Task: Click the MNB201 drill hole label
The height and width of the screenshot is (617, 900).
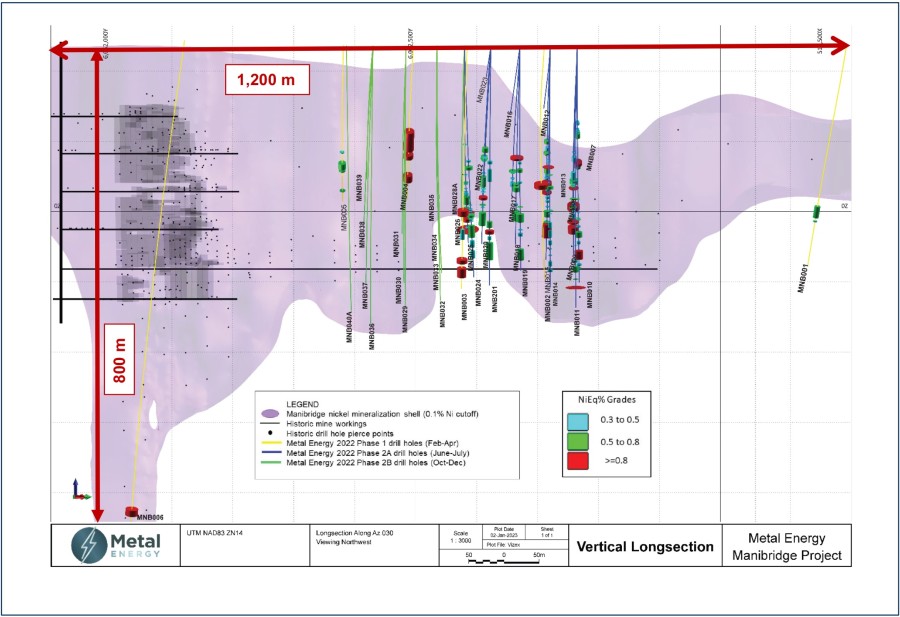Action: (x=495, y=298)
